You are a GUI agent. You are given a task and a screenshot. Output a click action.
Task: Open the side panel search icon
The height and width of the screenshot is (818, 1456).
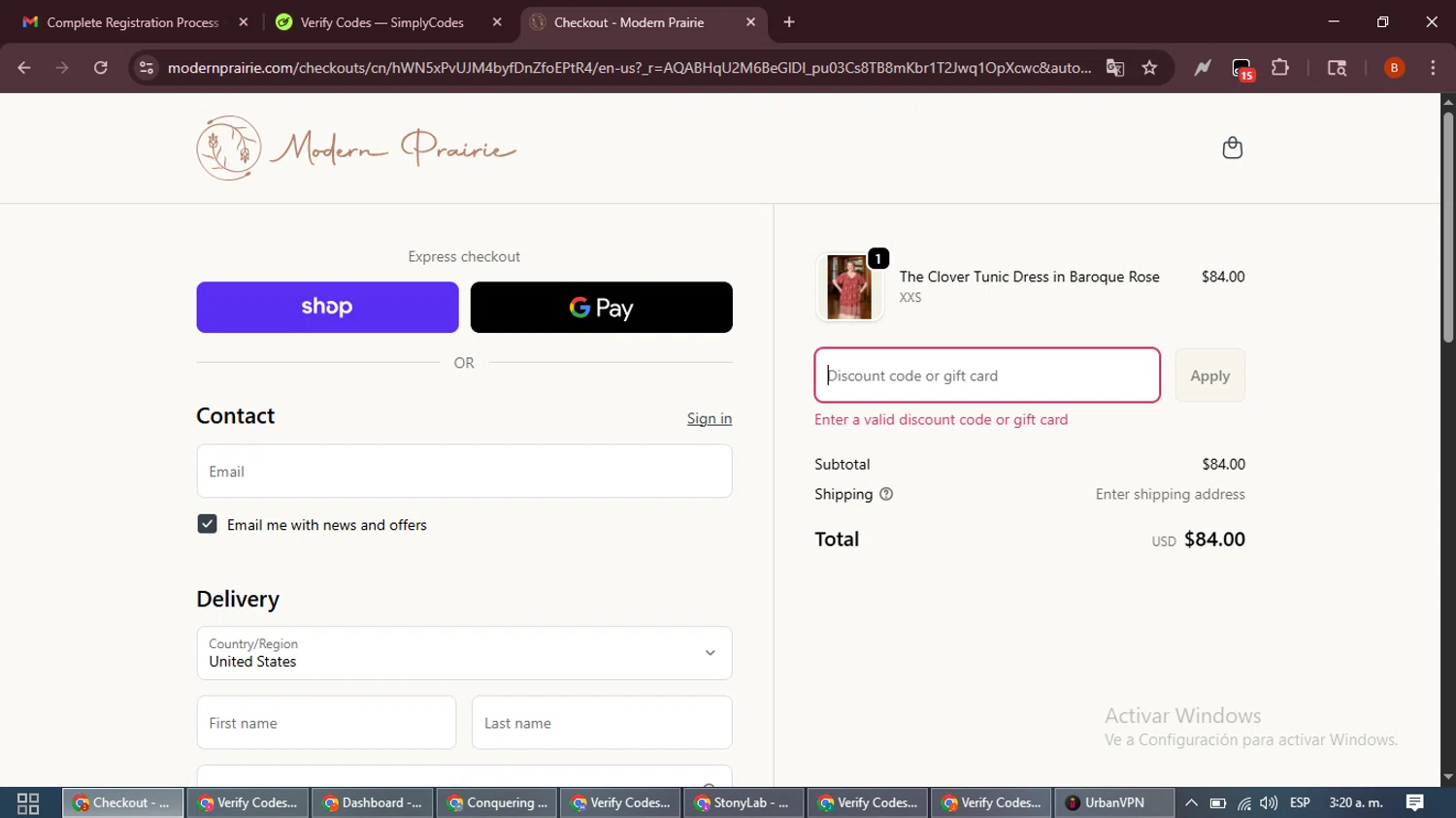point(1337,68)
